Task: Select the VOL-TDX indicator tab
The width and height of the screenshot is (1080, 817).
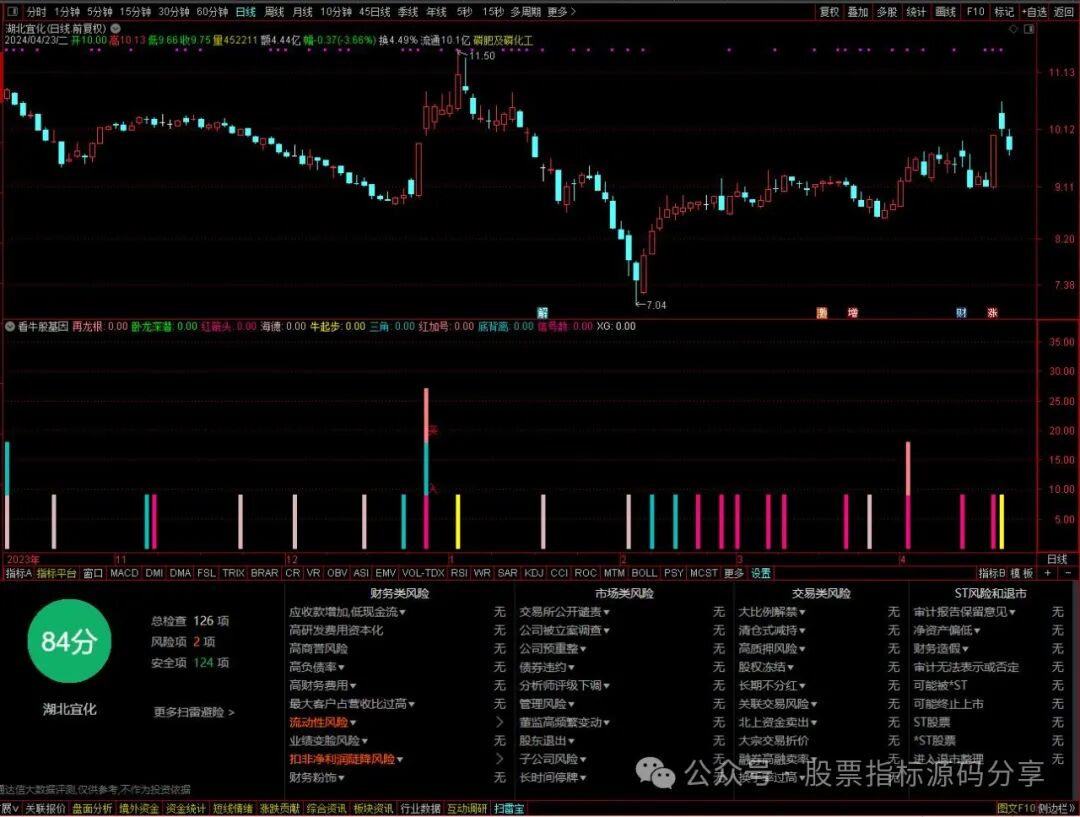Action: (x=423, y=573)
